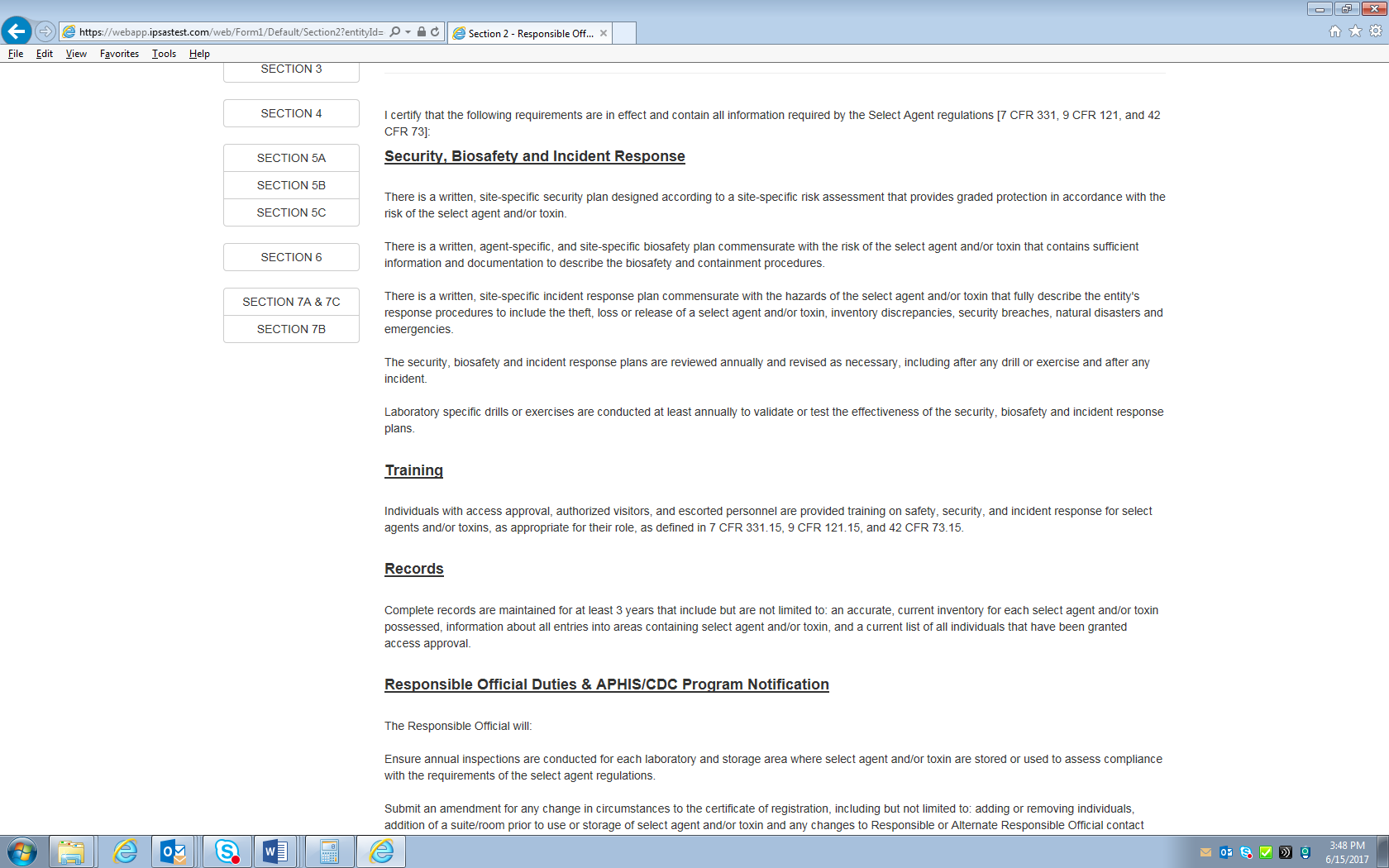Open Word from the taskbar
The image size is (1389, 868).
click(275, 851)
